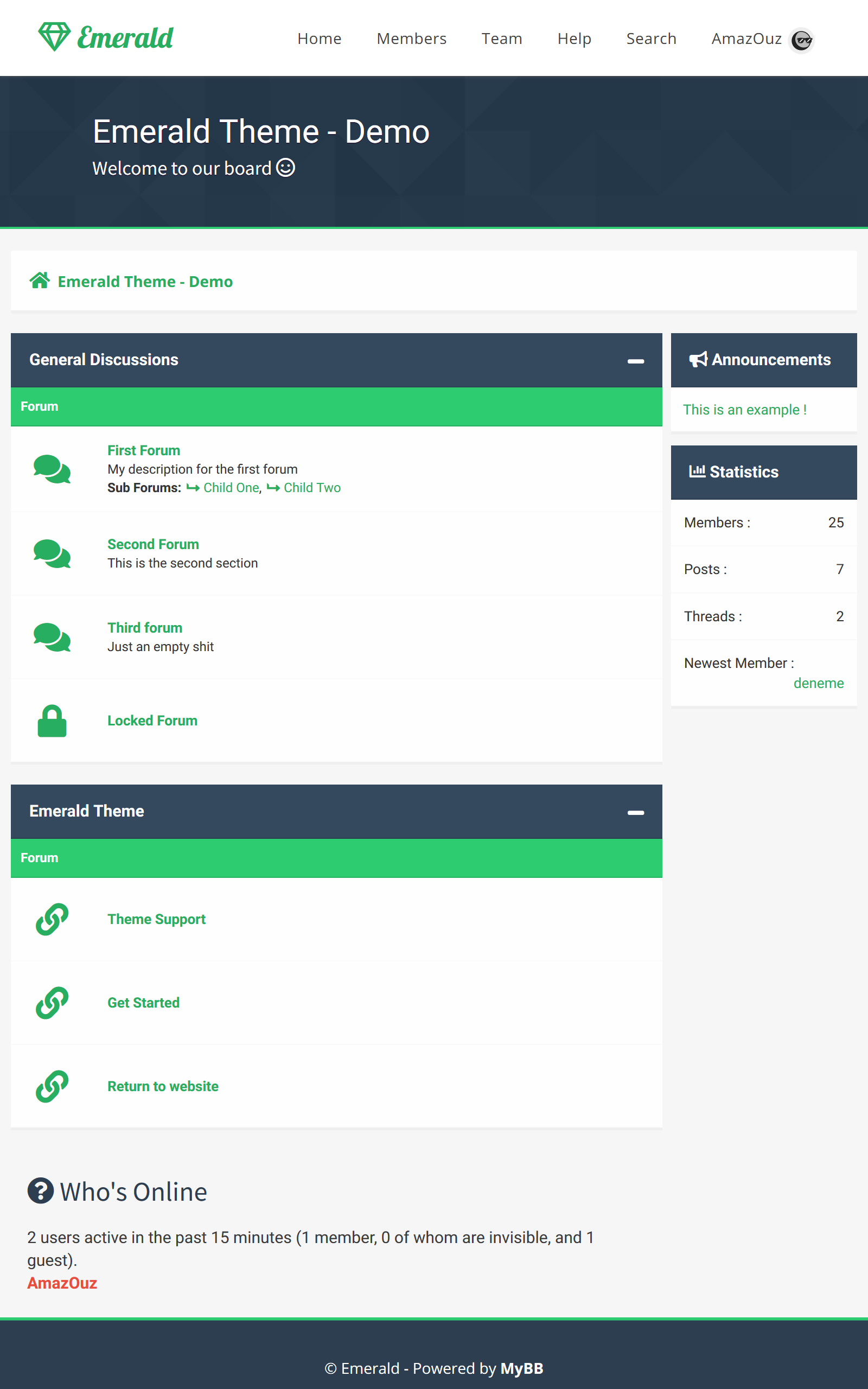868x1389 pixels.
Task: Open the Child Two sub forum
Action: click(312, 487)
